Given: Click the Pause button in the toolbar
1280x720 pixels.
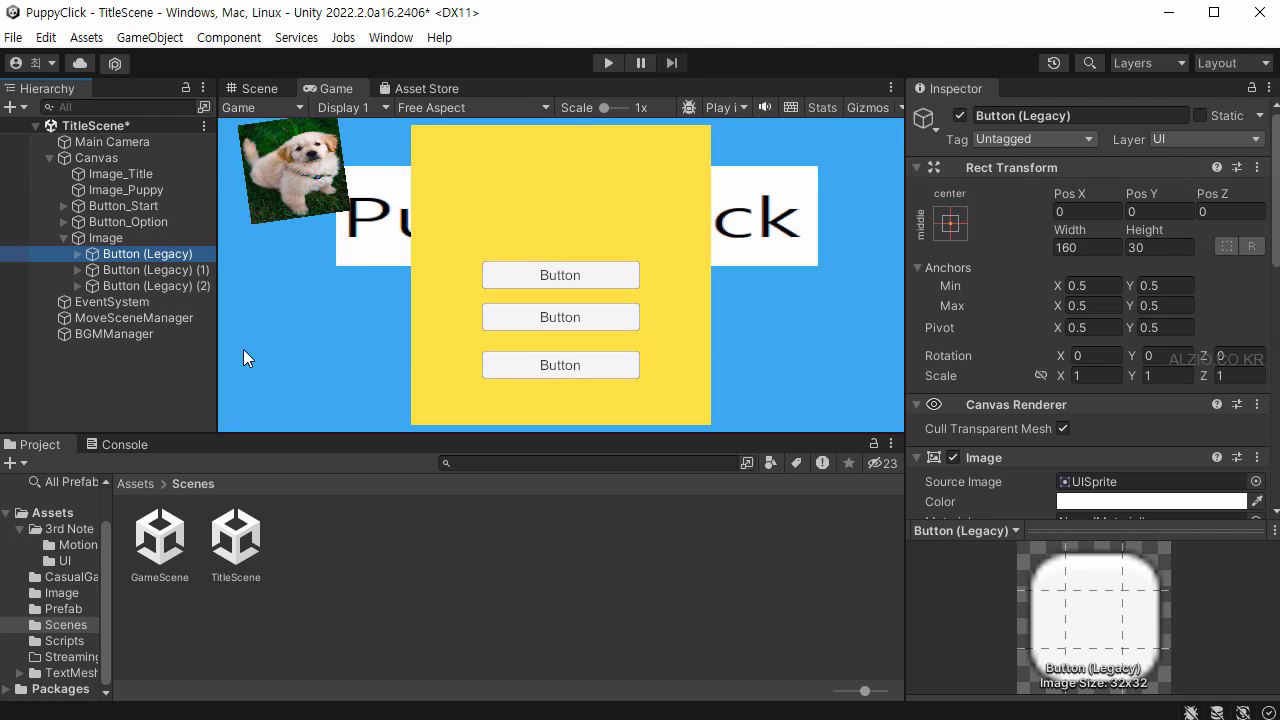Looking at the screenshot, I should click(x=641, y=63).
